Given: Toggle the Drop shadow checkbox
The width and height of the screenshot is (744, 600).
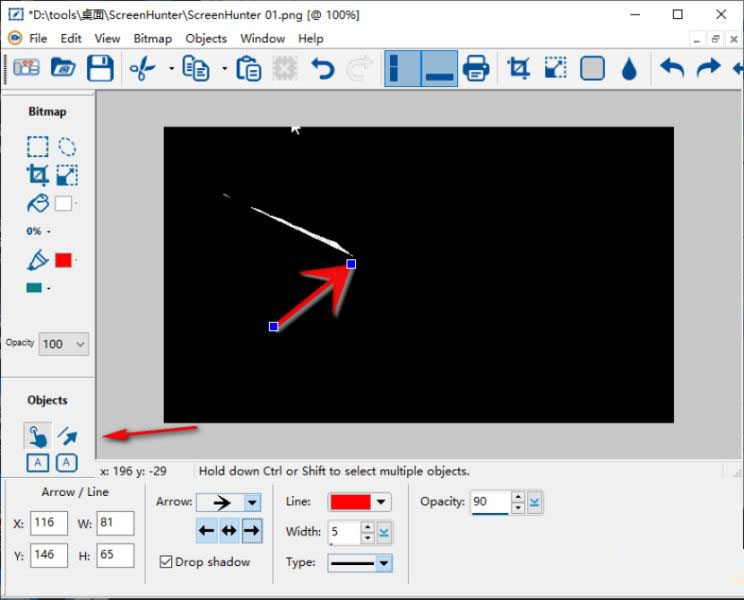Looking at the screenshot, I should point(166,562).
